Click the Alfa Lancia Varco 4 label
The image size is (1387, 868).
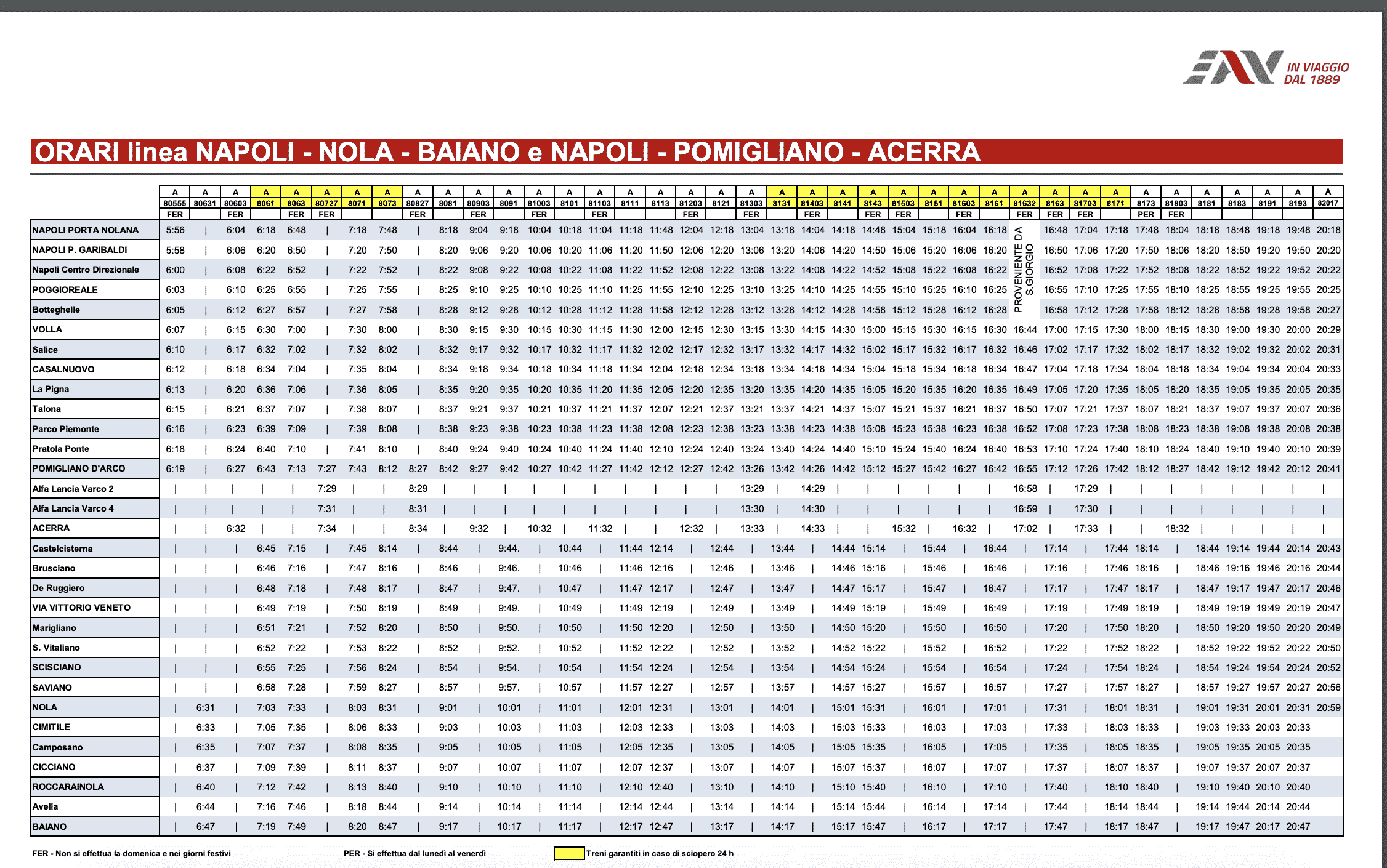[x=73, y=508]
